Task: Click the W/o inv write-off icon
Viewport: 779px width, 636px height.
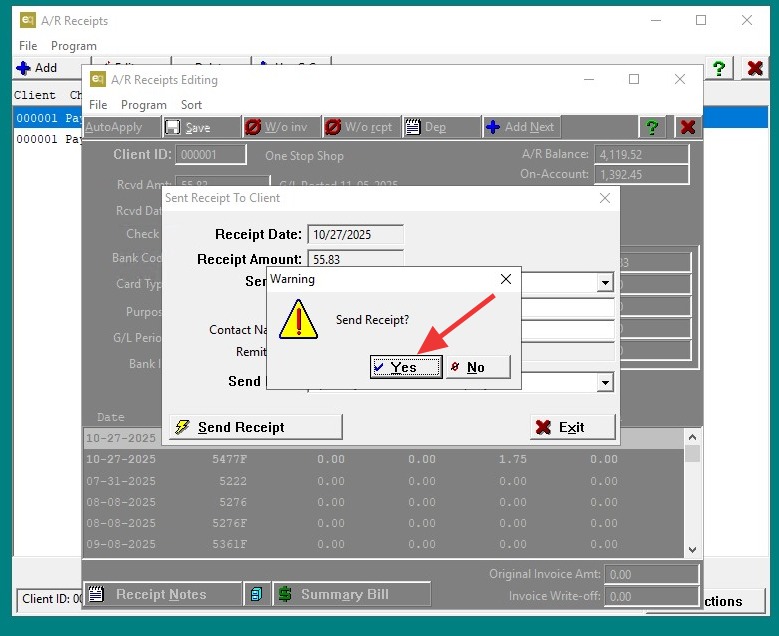Action: 253,127
